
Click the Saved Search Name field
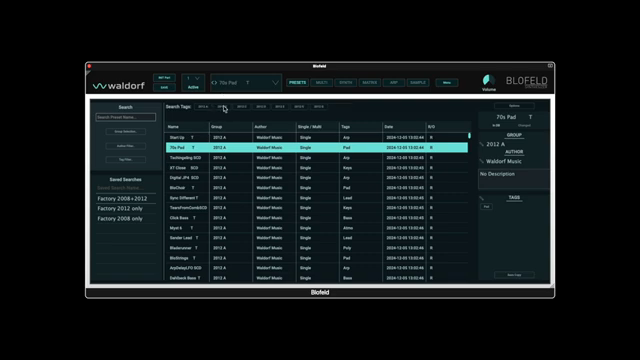pyautogui.click(x=126, y=188)
